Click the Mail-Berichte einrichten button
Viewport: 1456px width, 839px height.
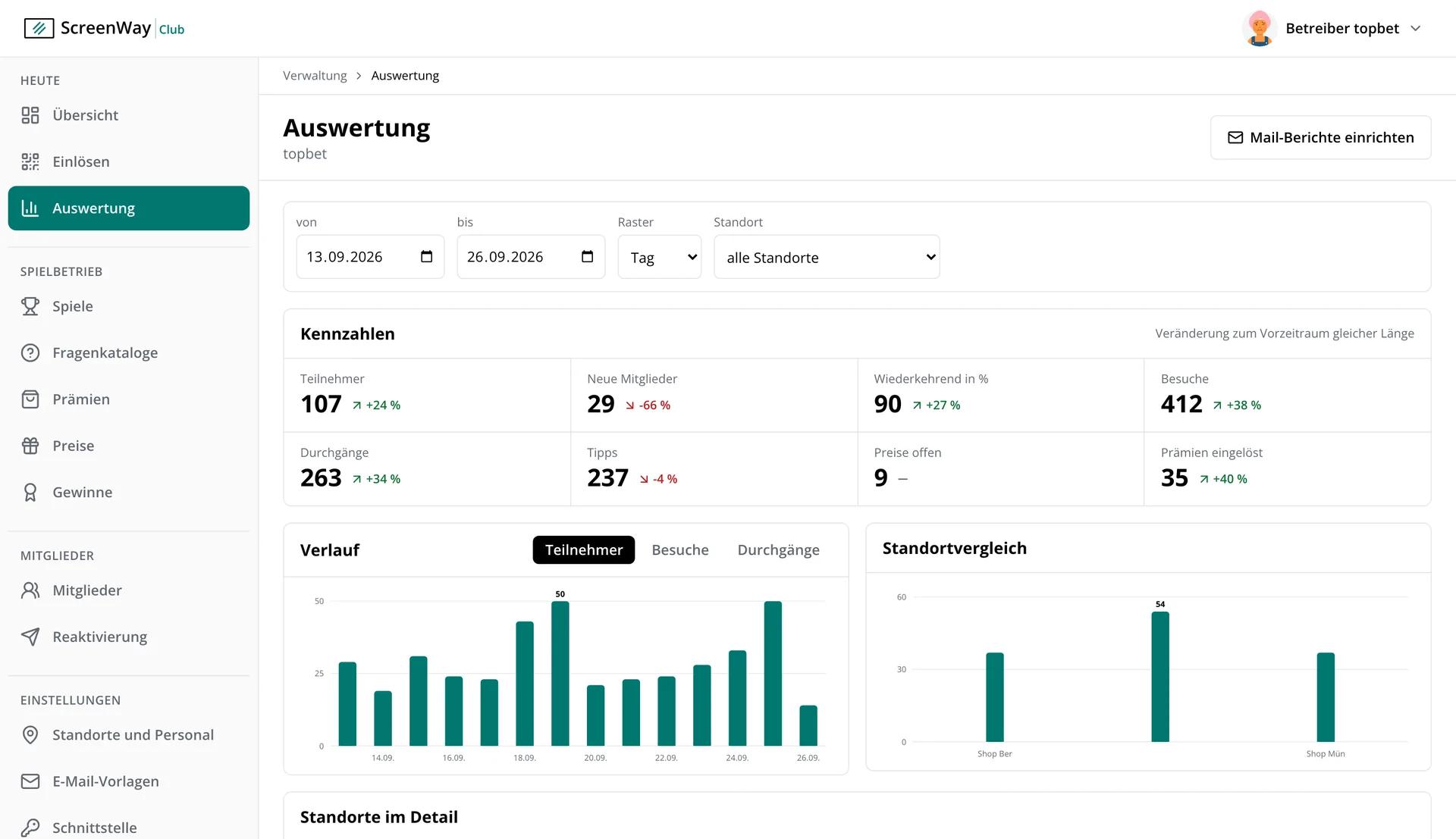[x=1320, y=137]
